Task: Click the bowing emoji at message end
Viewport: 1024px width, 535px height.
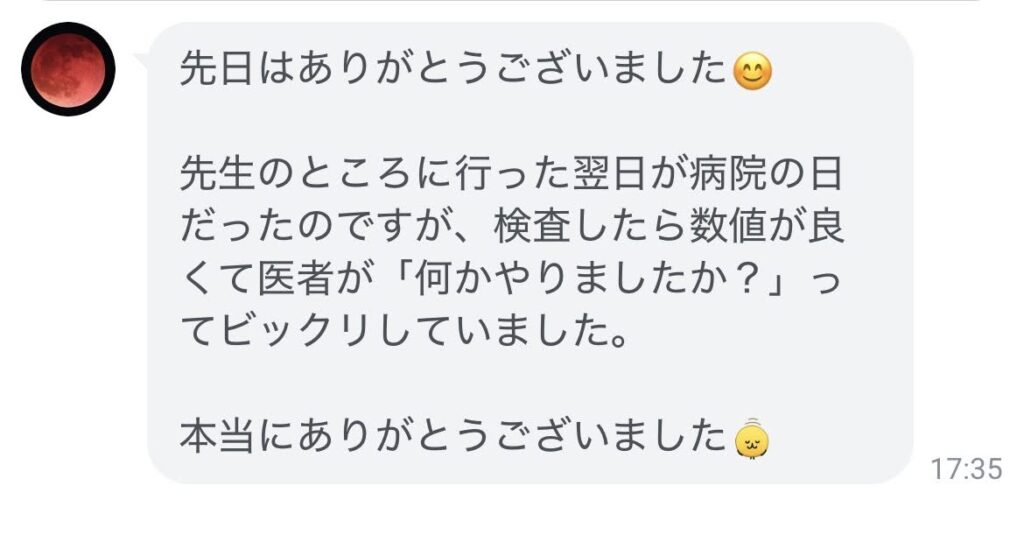Action: pyautogui.click(x=752, y=437)
